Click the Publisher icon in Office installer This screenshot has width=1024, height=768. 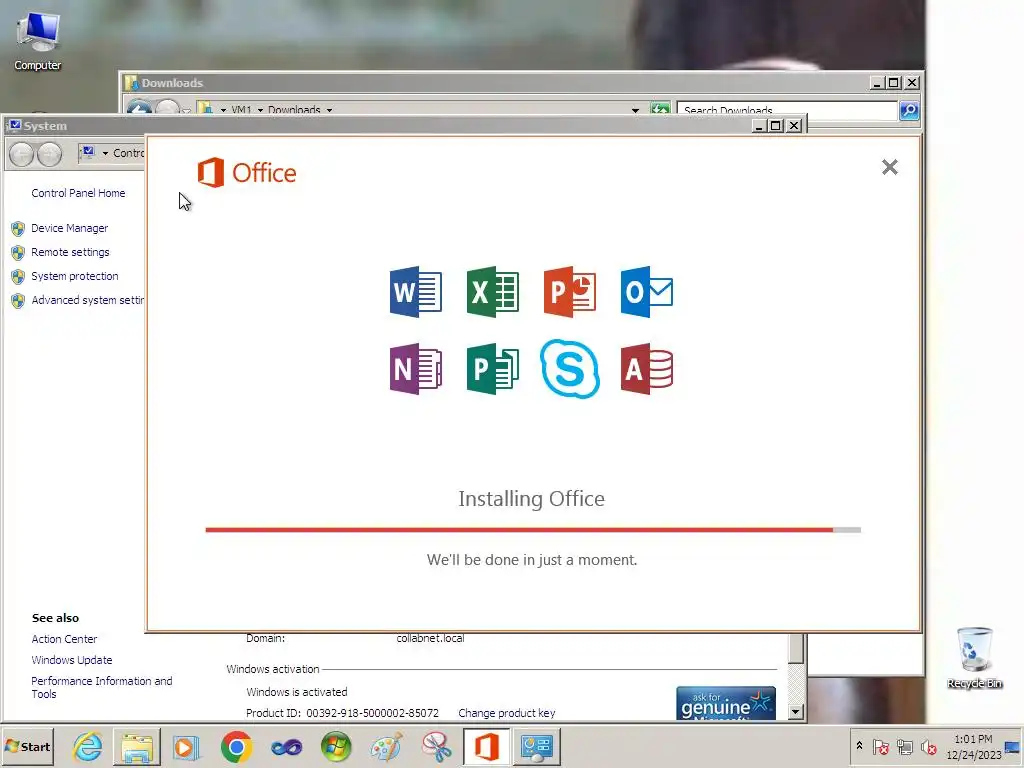(492, 369)
